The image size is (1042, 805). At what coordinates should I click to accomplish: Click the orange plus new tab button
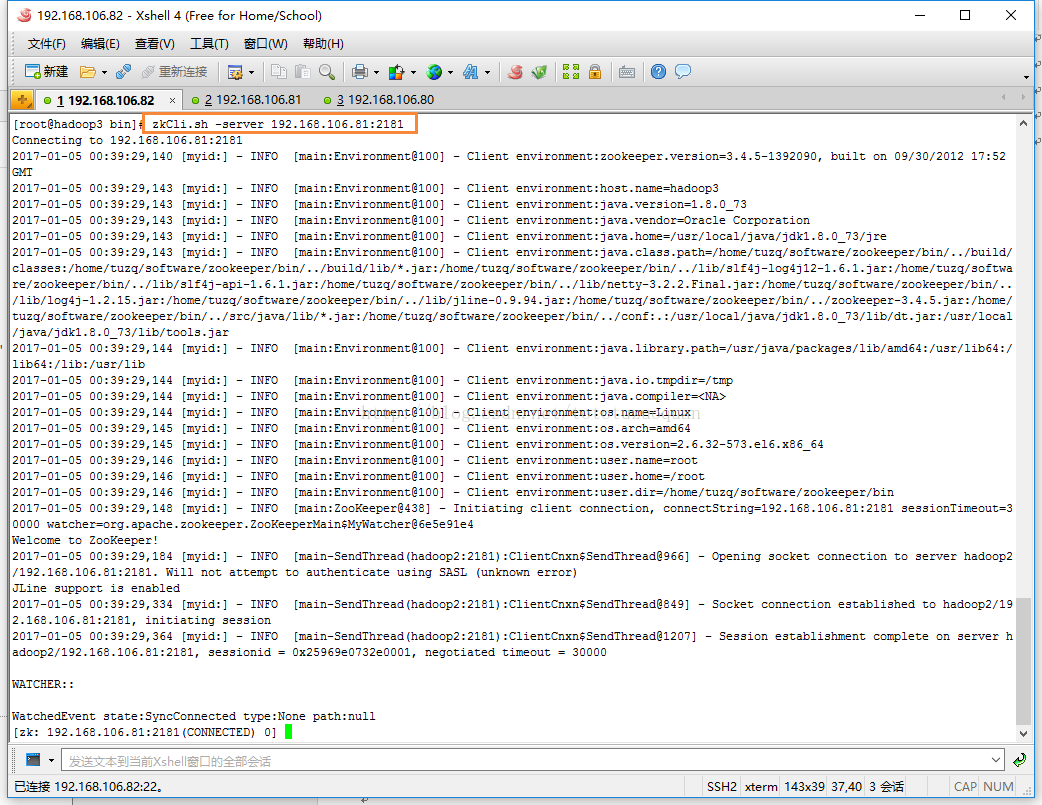coord(22,100)
